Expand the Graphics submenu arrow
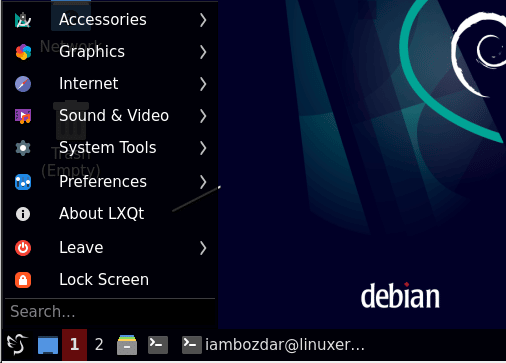506x363 pixels. pyautogui.click(x=203, y=52)
